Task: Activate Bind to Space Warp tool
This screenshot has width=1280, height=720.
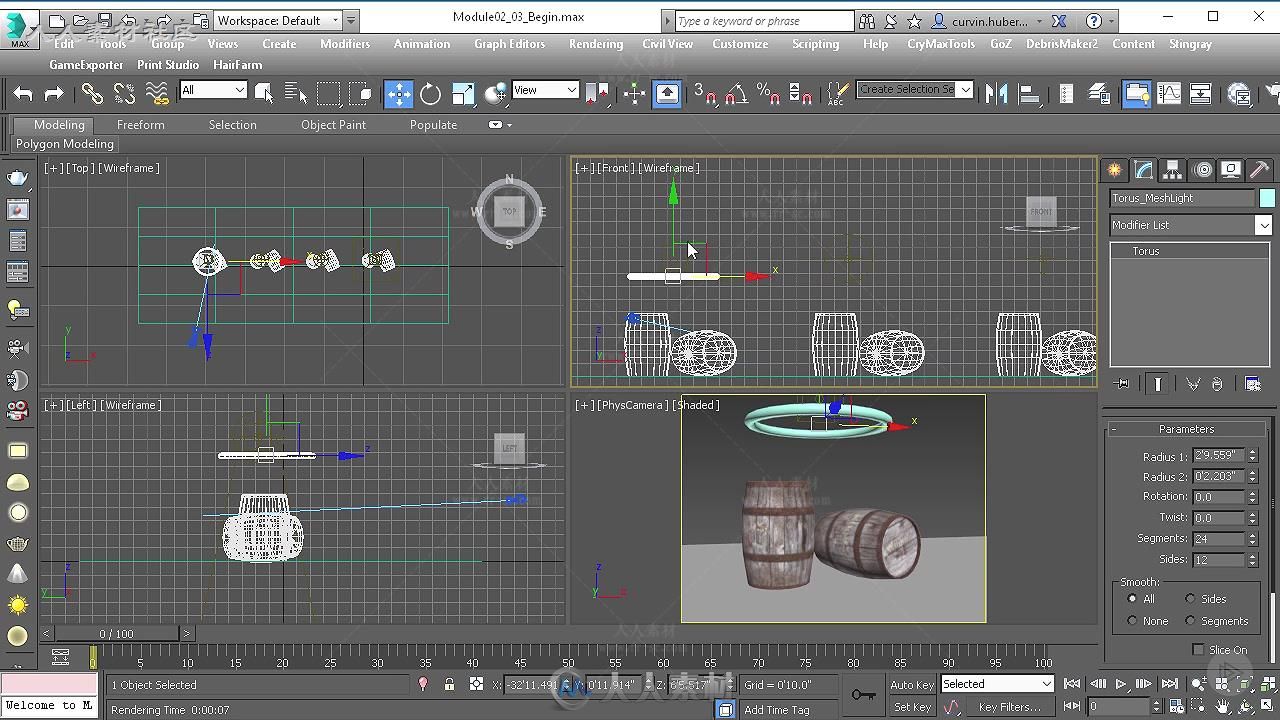Action: tap(157, 94)
